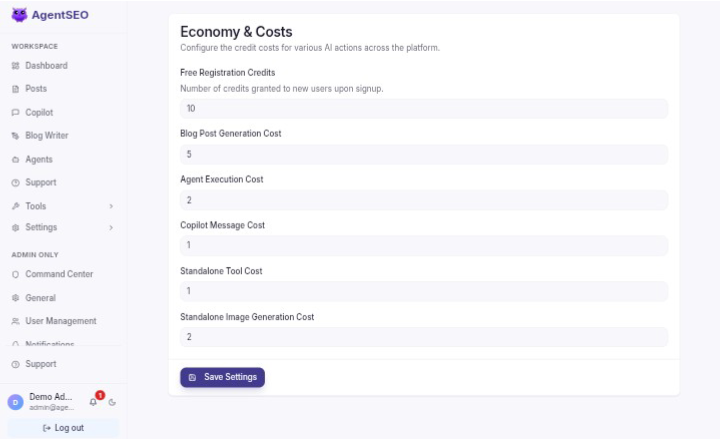Focus the Free Registration Credits field

click(x=424, y=108)
